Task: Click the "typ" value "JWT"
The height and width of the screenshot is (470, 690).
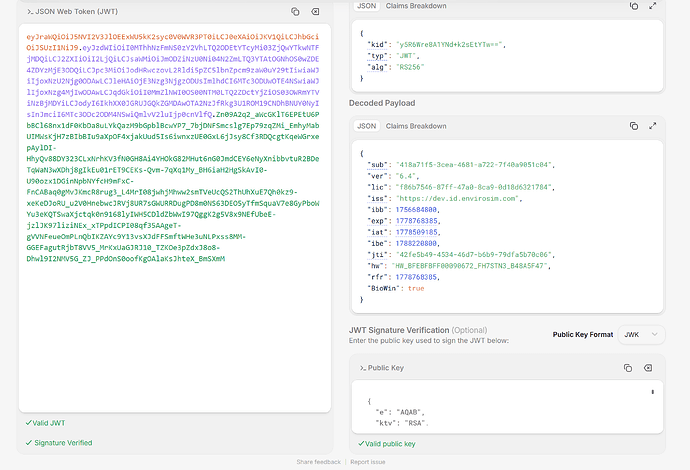Action: coord(406,56)
